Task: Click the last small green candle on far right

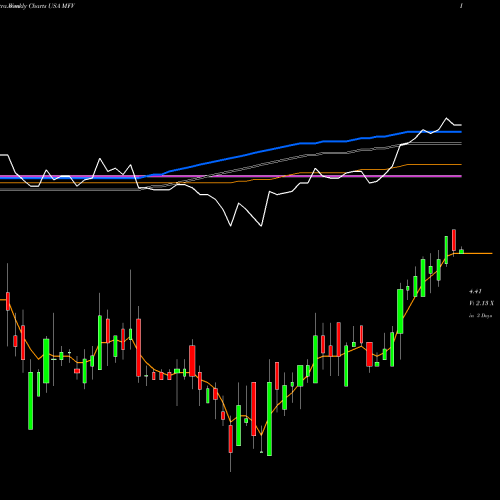Action: tap(461, 251)
